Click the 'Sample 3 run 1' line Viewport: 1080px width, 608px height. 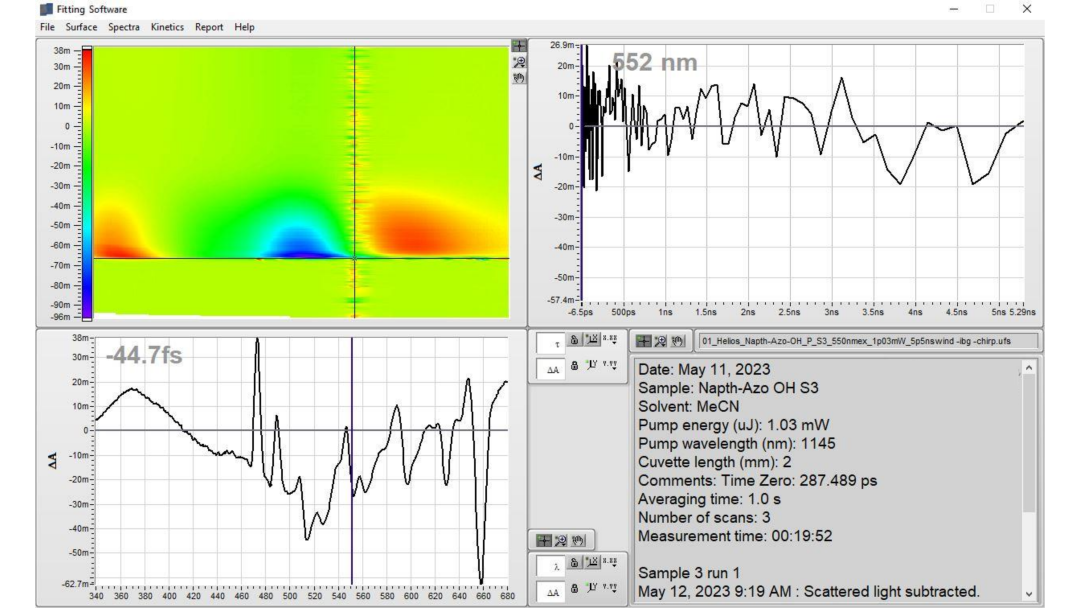click(x=689, y=574)
